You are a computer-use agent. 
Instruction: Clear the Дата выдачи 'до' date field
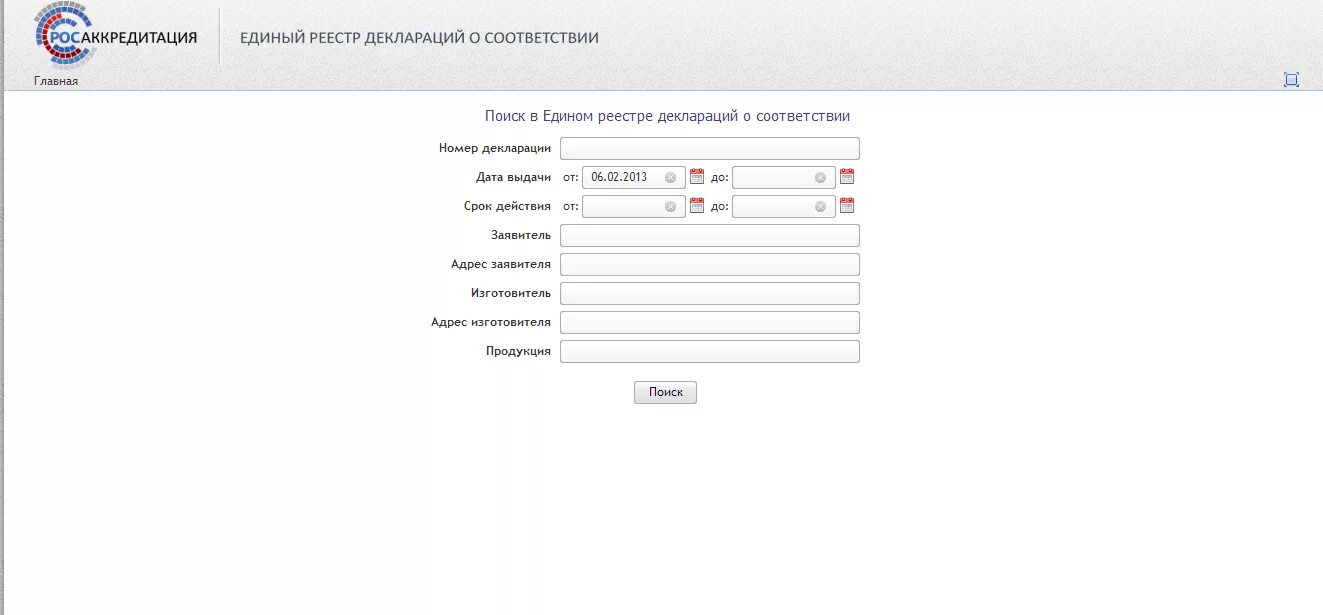[x=820, y=178]
